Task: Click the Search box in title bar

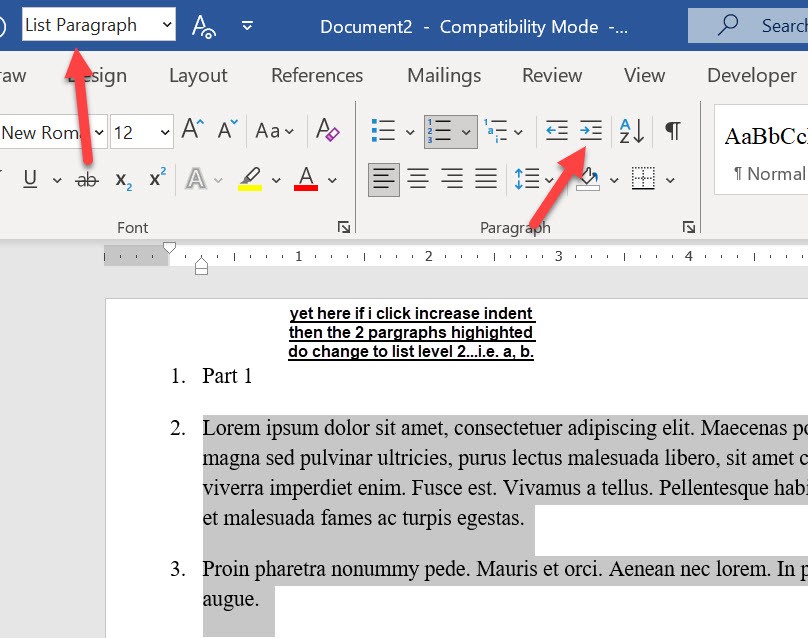Action: tap(748, 25)
